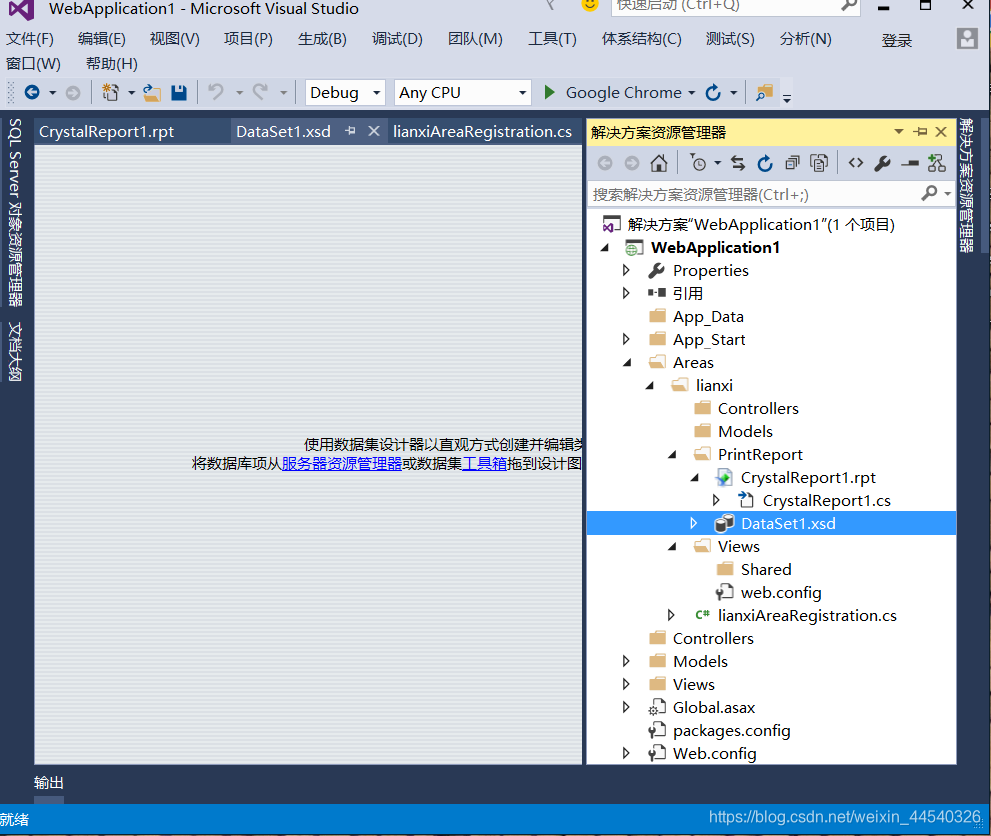The width and height of the screenshot is (991, 836).
Task: Expand the Global.asax node
Action: coord(626,707)
